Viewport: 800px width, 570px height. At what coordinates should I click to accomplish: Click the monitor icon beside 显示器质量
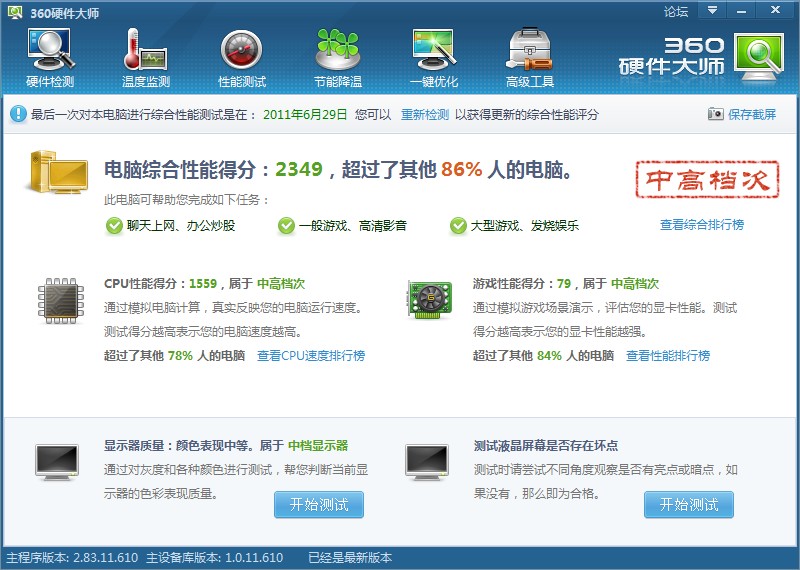pyautogui.click(x=57, y=462)
